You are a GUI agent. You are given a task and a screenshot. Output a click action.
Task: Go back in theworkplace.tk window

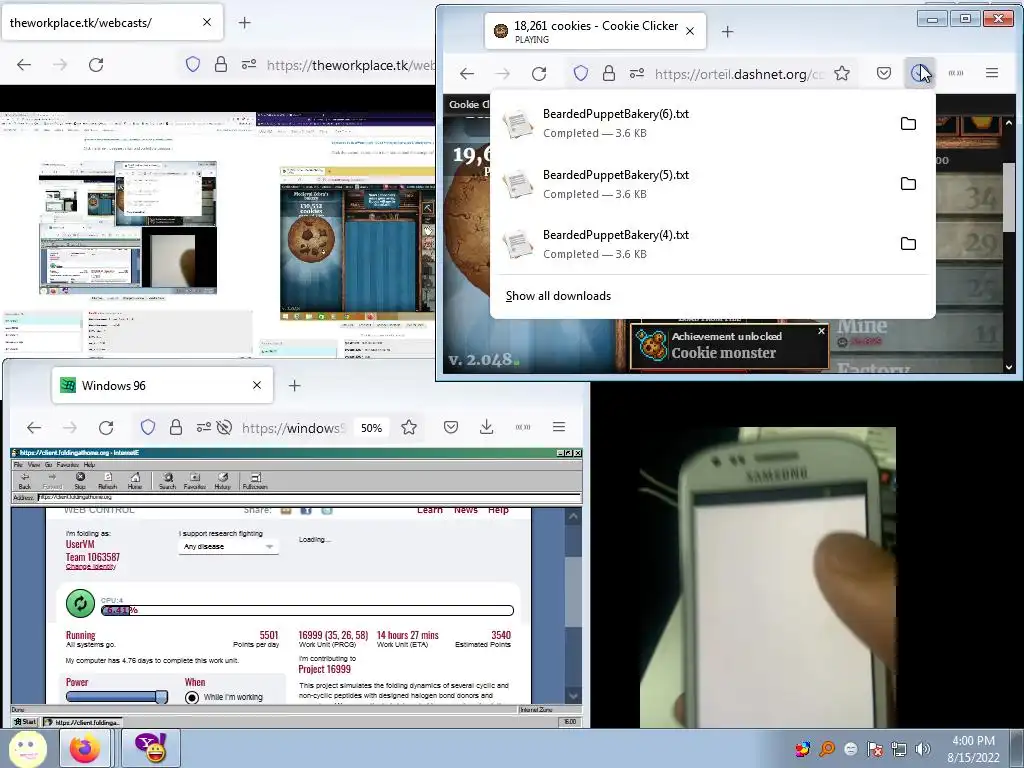pos(24,65)
